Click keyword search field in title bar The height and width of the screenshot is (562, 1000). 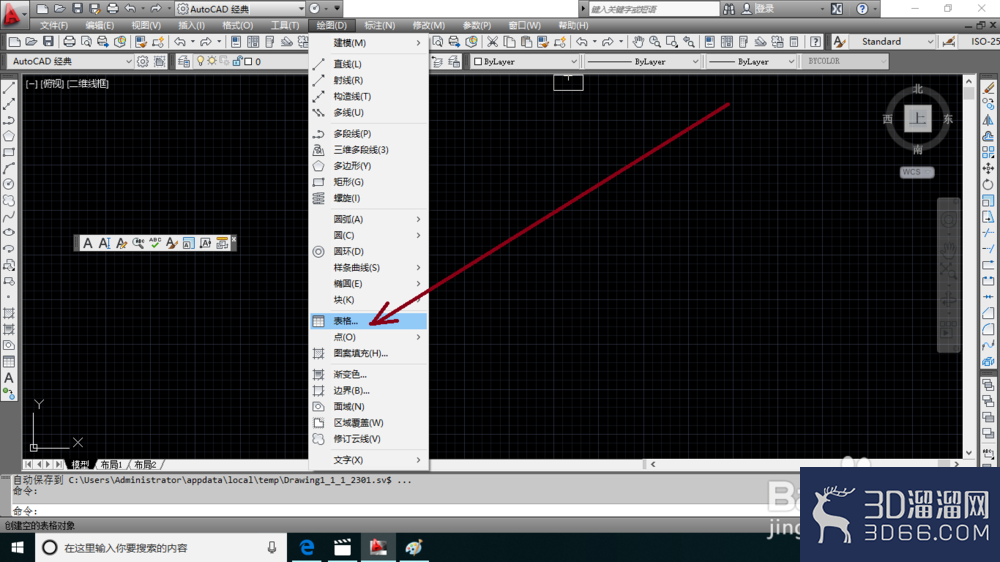(653, 9)
